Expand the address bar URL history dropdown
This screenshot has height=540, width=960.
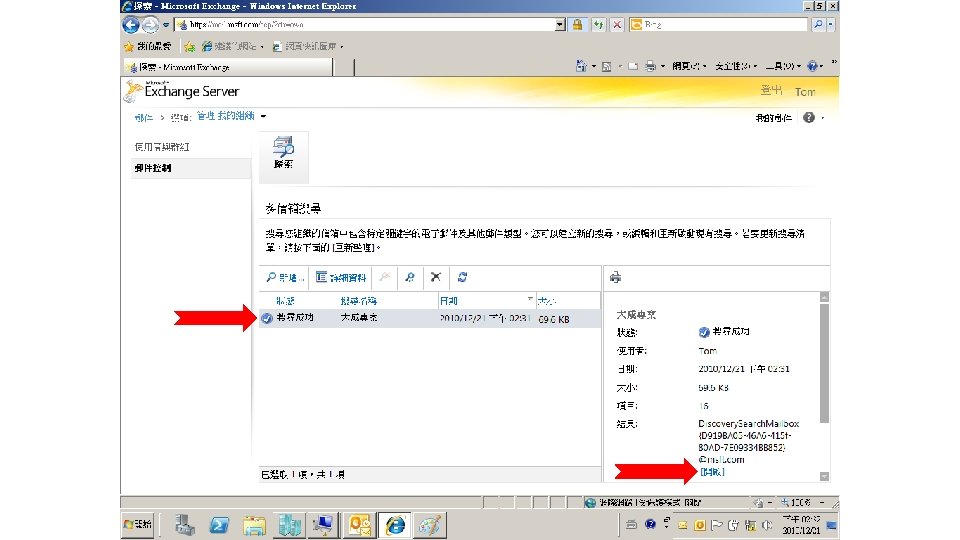click(560, 24)
